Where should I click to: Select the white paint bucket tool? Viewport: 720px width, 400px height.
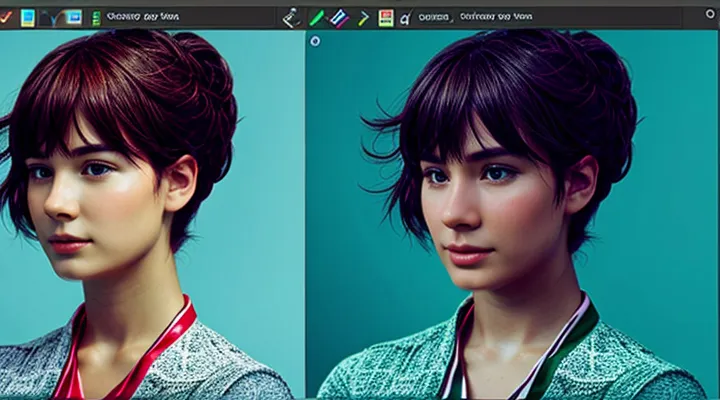291,17
